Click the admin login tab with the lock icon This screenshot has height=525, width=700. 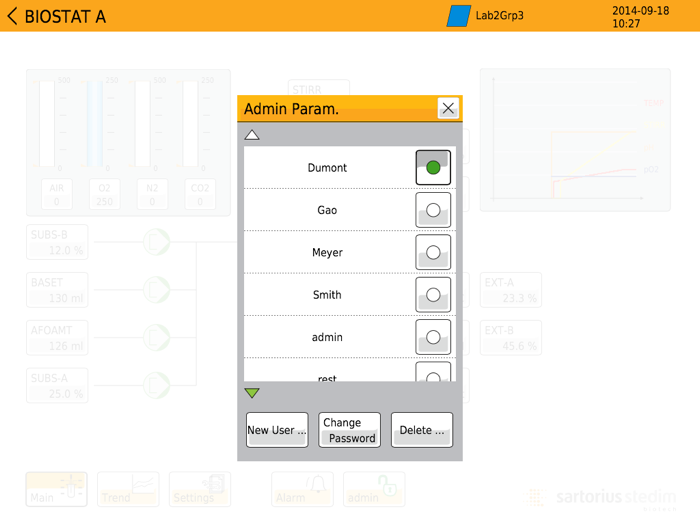374,489
